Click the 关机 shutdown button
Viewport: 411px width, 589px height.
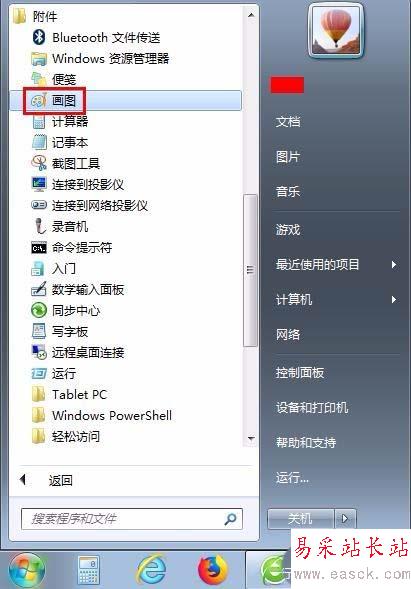click(301, 519)
